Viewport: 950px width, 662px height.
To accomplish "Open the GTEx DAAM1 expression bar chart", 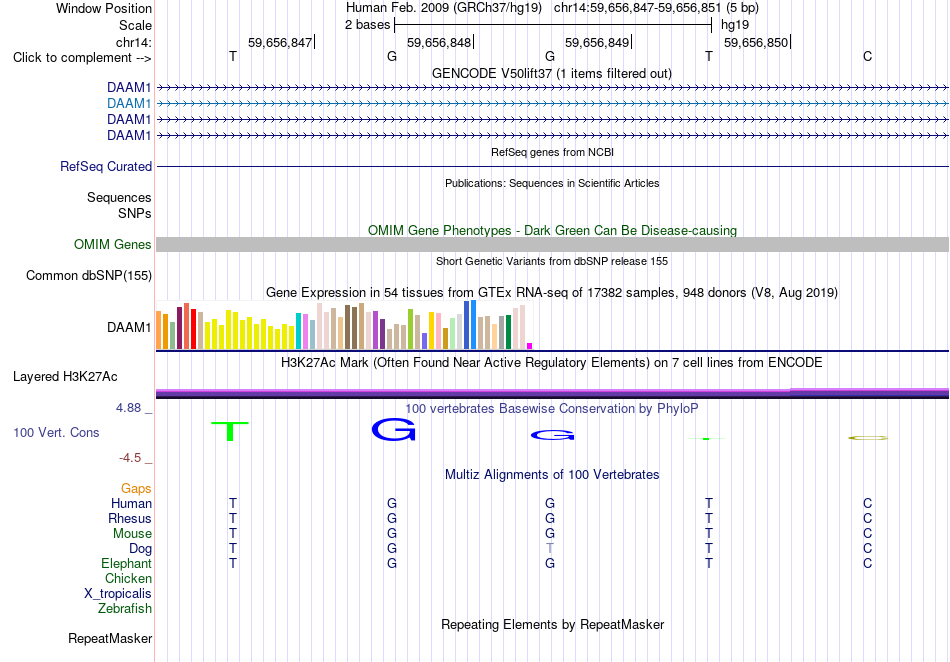I will (344, 325).
